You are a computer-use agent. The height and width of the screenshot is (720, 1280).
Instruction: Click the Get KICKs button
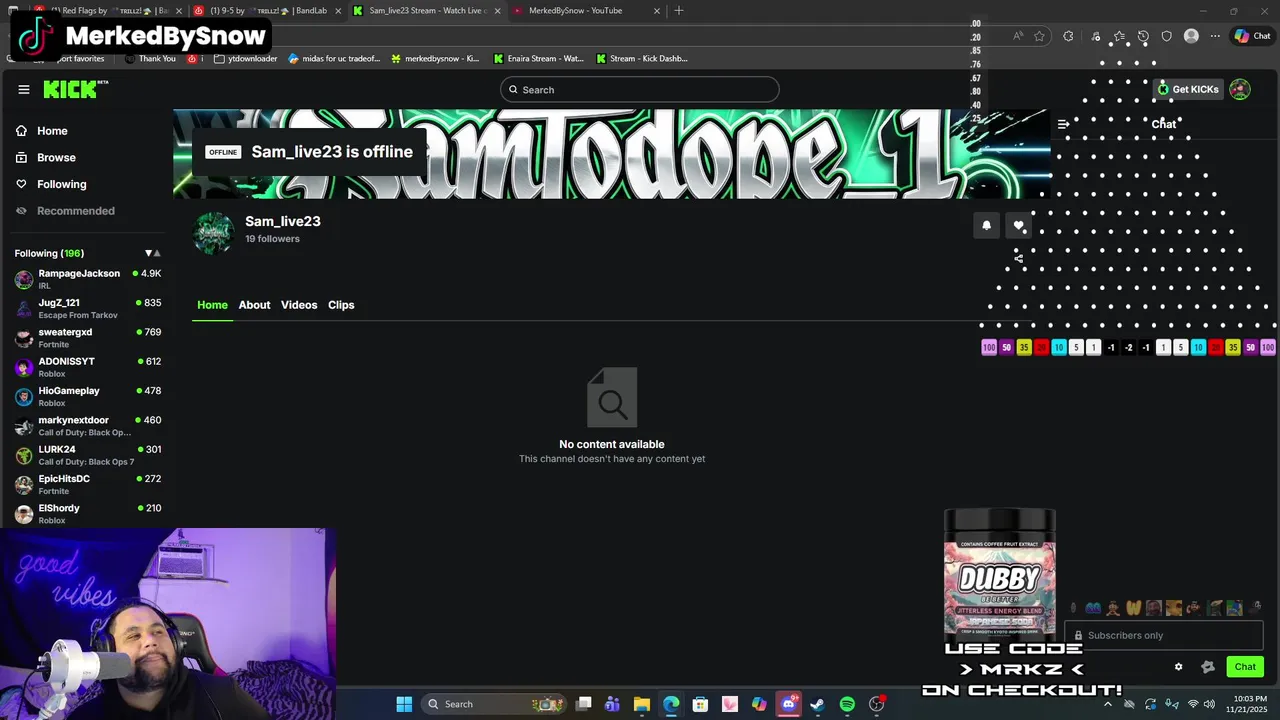coord(1188,89)
